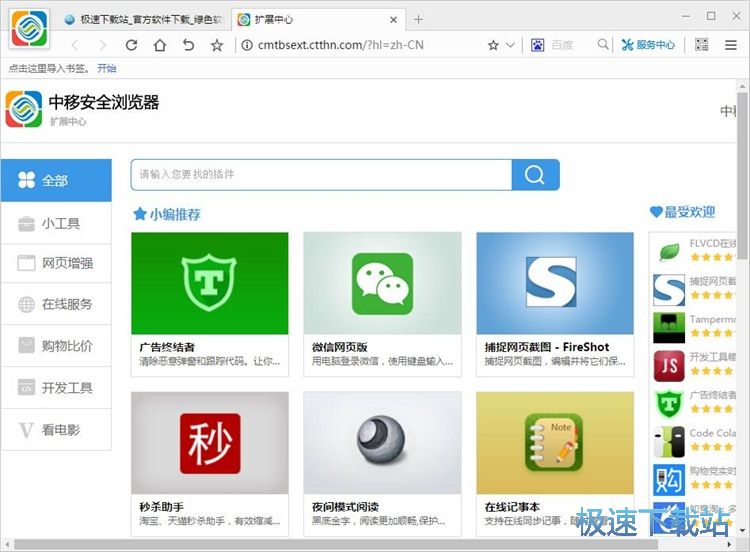The width and height of the screenshot is (750, 552).
Task: Click the Baidu paw search engine icon
Action: (537, 45)
